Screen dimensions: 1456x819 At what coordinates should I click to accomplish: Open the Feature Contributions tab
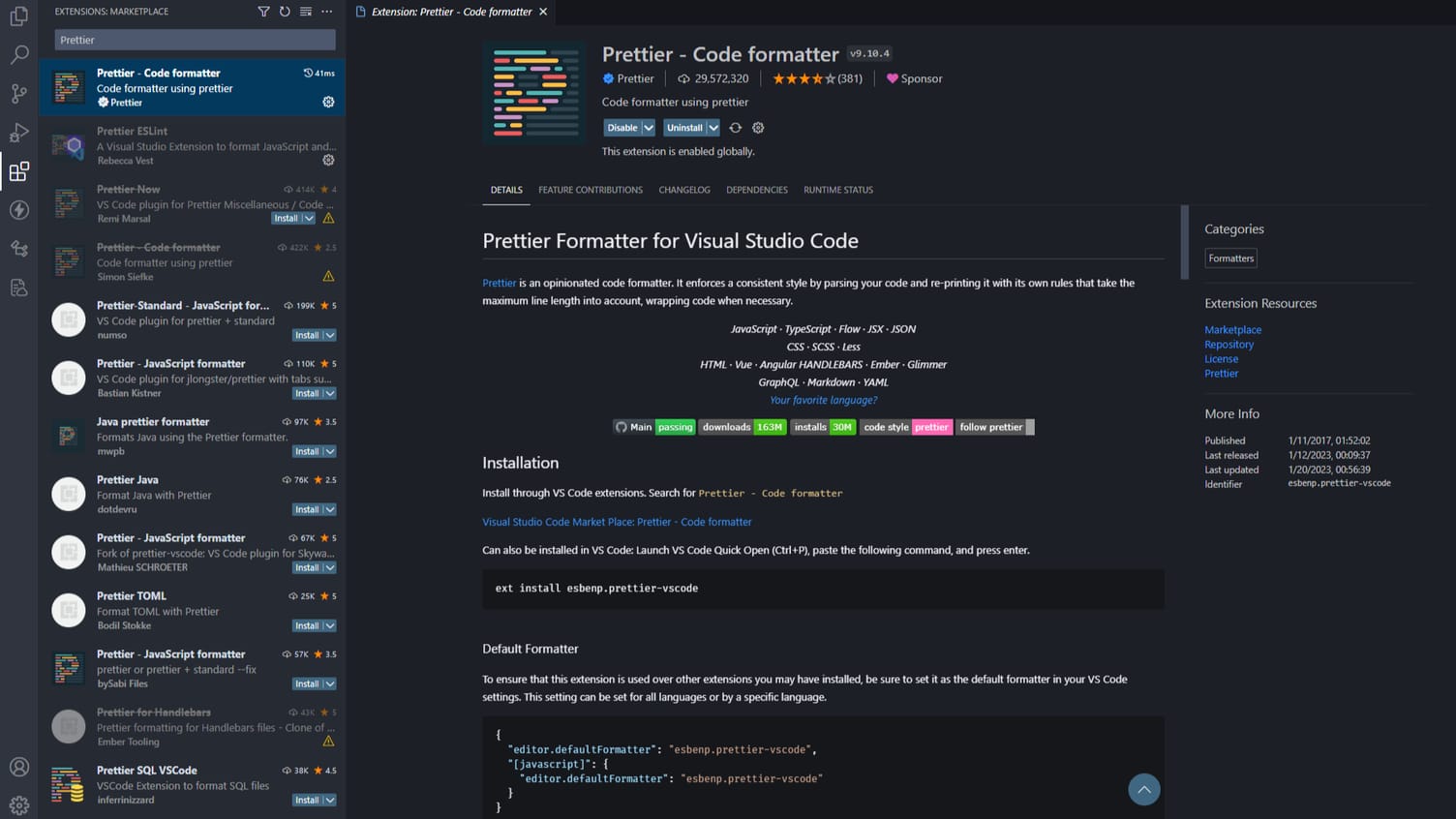click(591, 190)
